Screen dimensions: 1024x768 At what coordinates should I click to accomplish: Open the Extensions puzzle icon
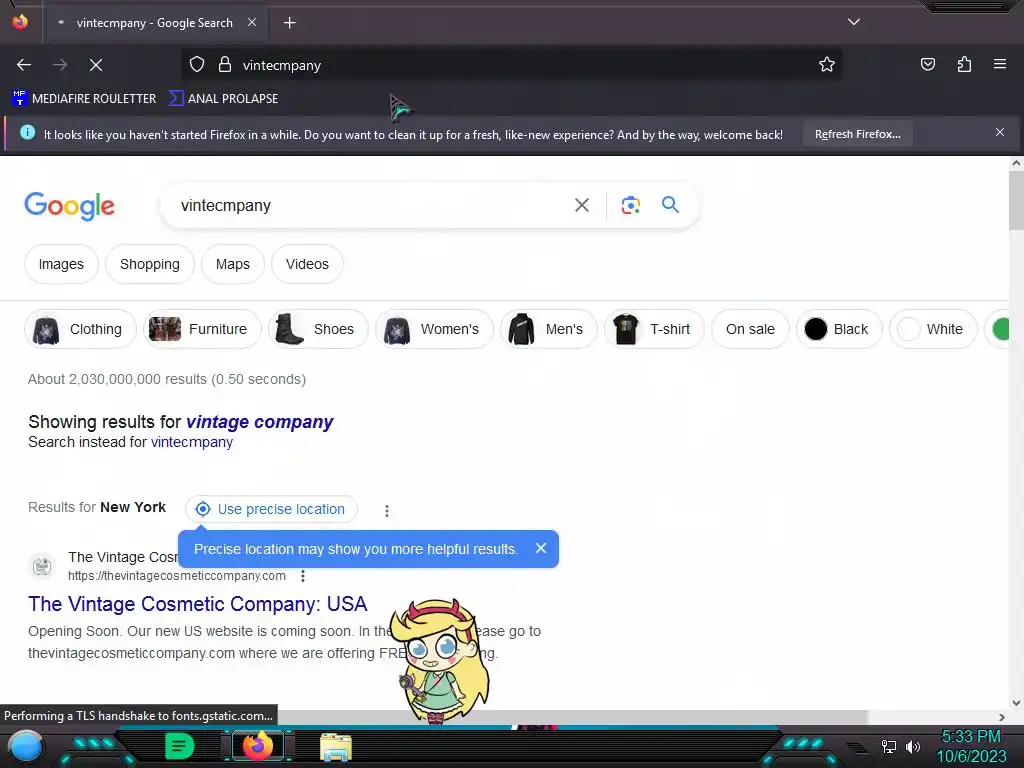click(x=964, y=65)
